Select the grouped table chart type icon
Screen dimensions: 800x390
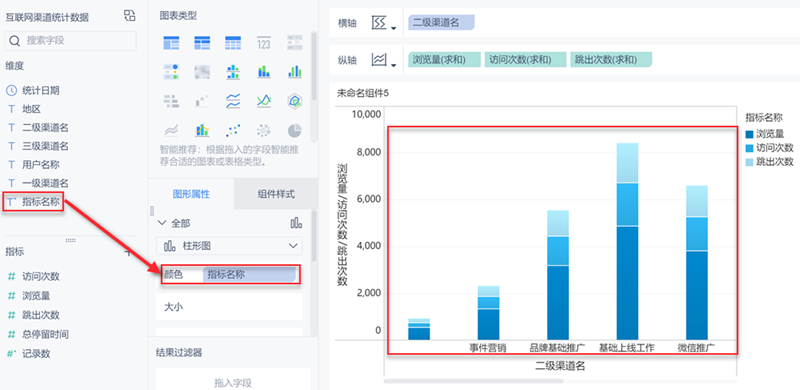[171, 43]
